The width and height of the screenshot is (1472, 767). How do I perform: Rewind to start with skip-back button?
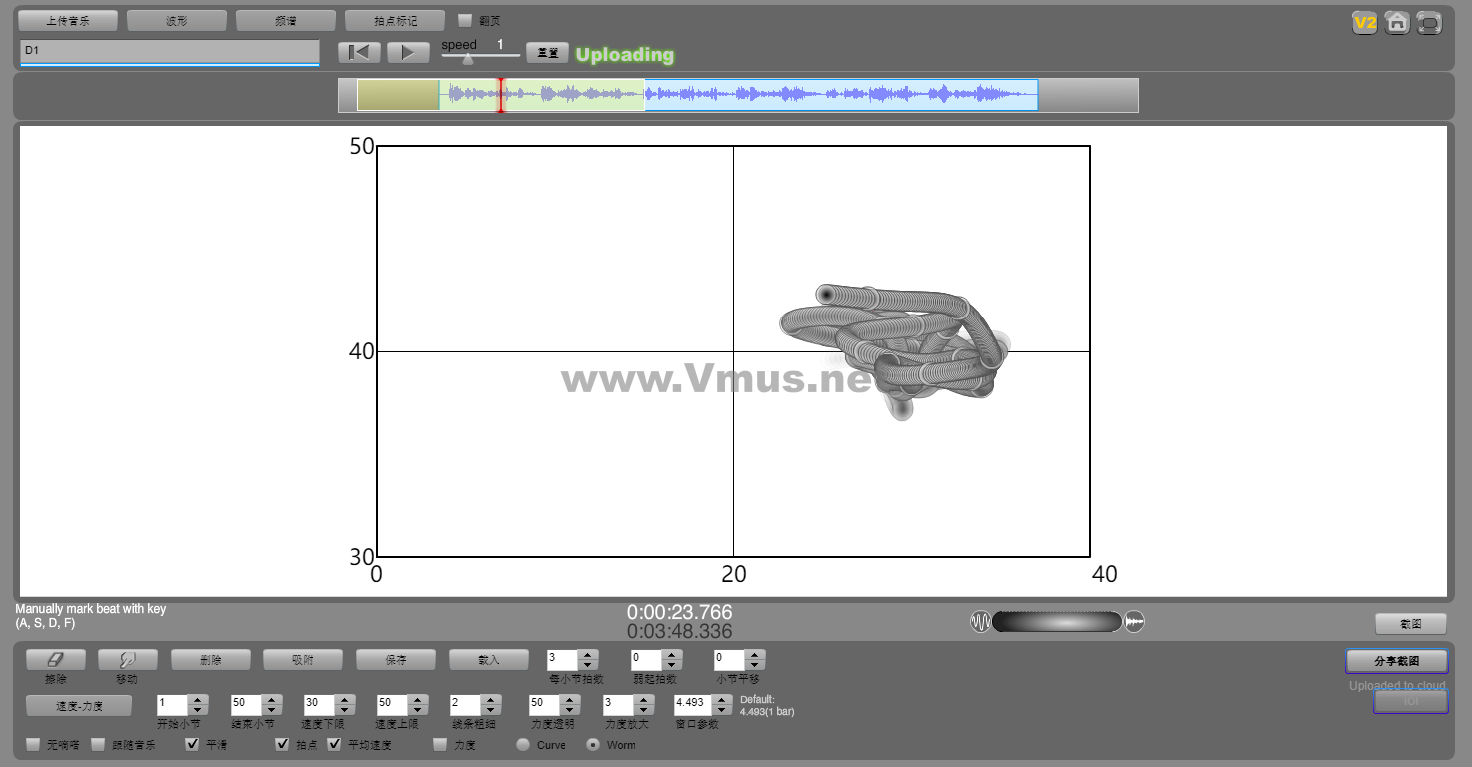[359, 53]
